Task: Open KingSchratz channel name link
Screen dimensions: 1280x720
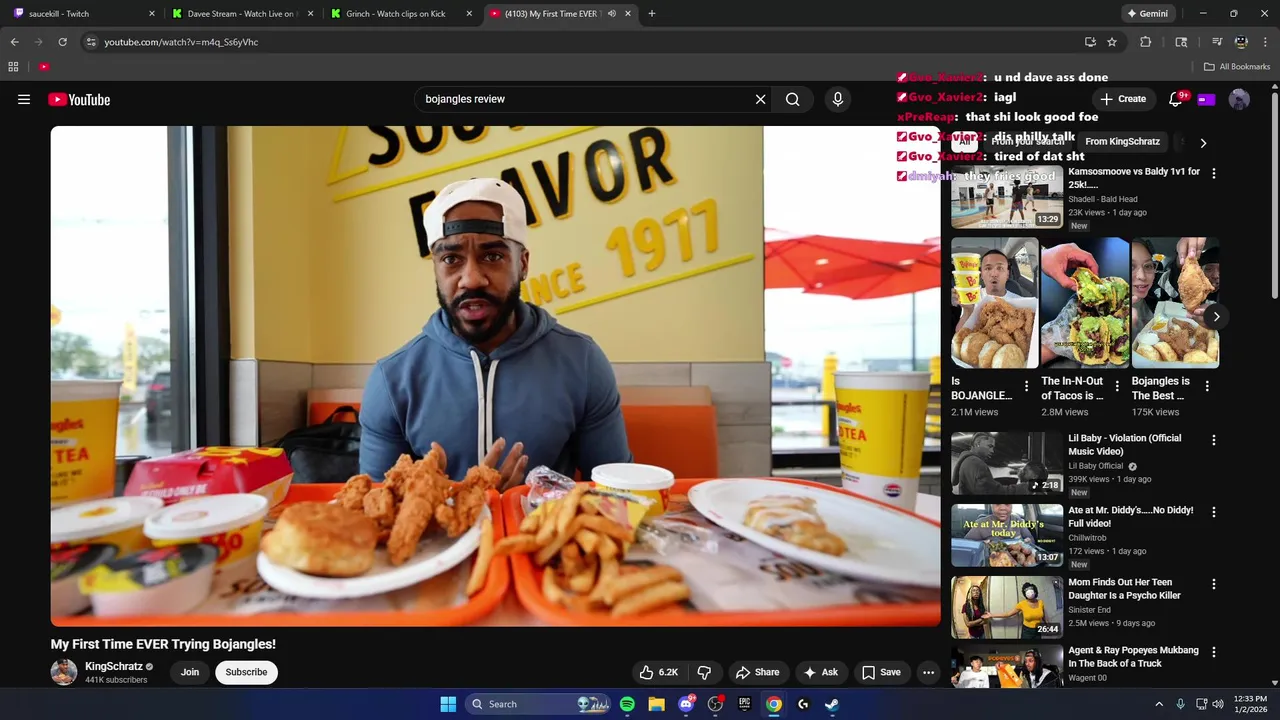Action: pyautogui.click(x=114, y=666)
